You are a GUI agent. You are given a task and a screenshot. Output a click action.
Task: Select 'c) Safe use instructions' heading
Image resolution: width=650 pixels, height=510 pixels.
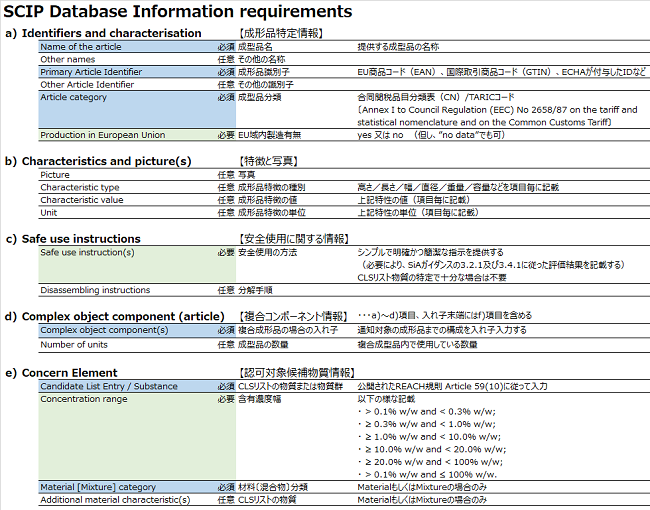[73, 239]
